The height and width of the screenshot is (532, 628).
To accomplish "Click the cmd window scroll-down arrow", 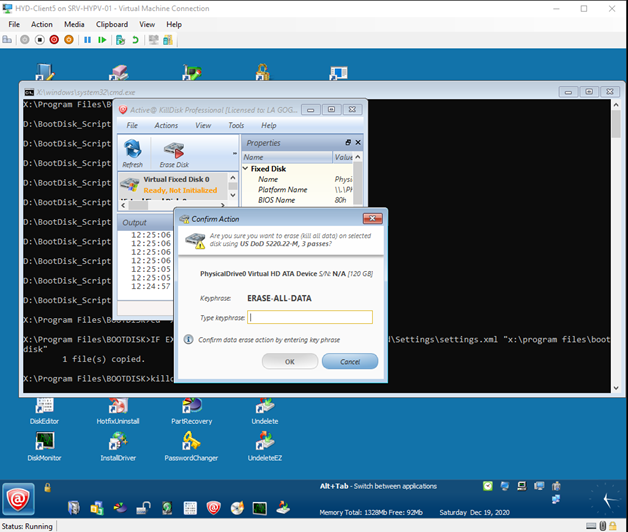I will 616,388.
